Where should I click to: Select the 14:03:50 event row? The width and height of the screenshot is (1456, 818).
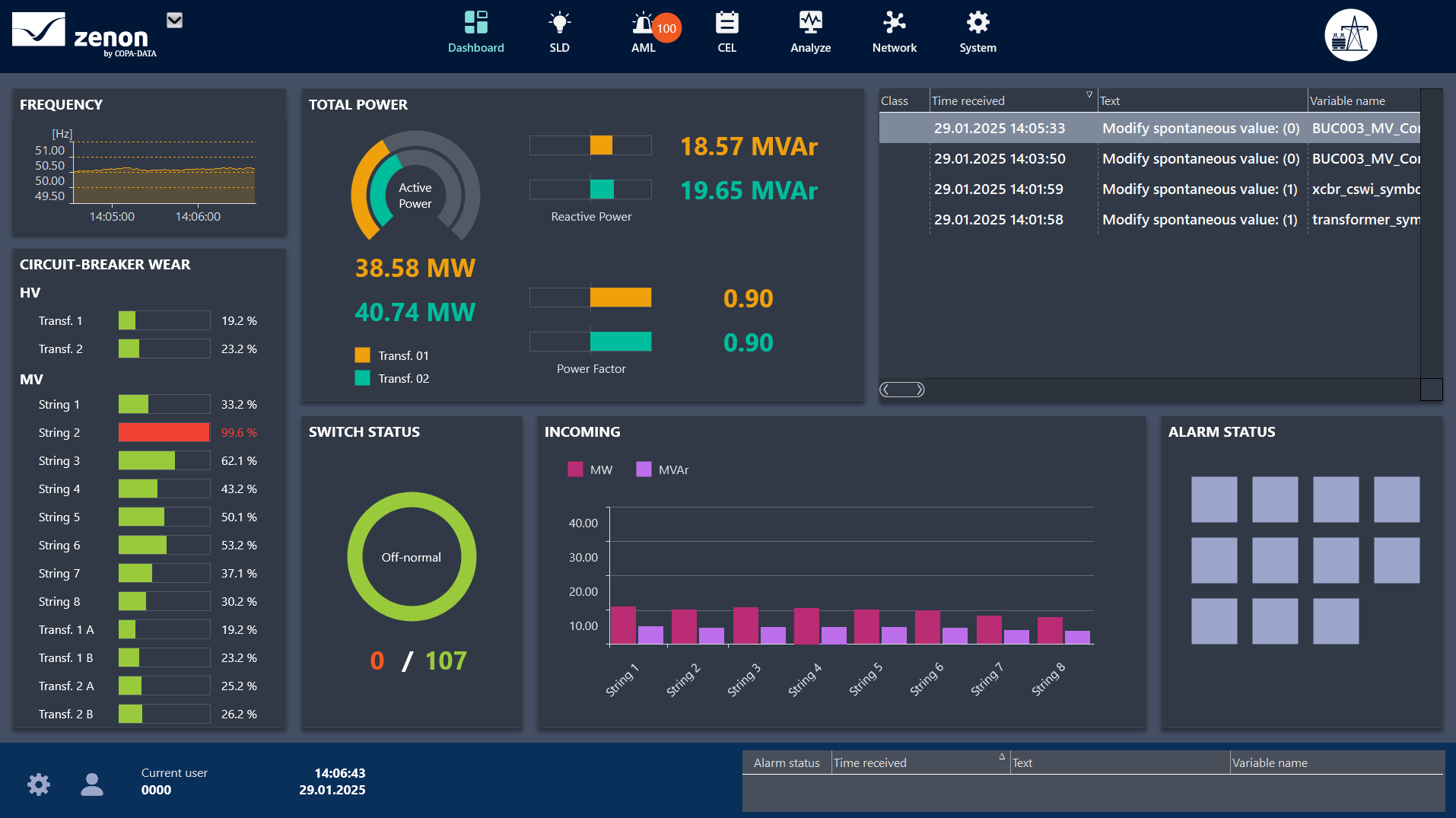[1149, 158]
